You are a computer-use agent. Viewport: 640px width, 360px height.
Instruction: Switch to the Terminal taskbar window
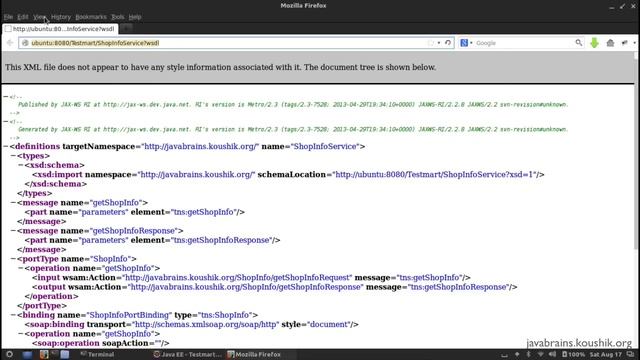[97, 354]
